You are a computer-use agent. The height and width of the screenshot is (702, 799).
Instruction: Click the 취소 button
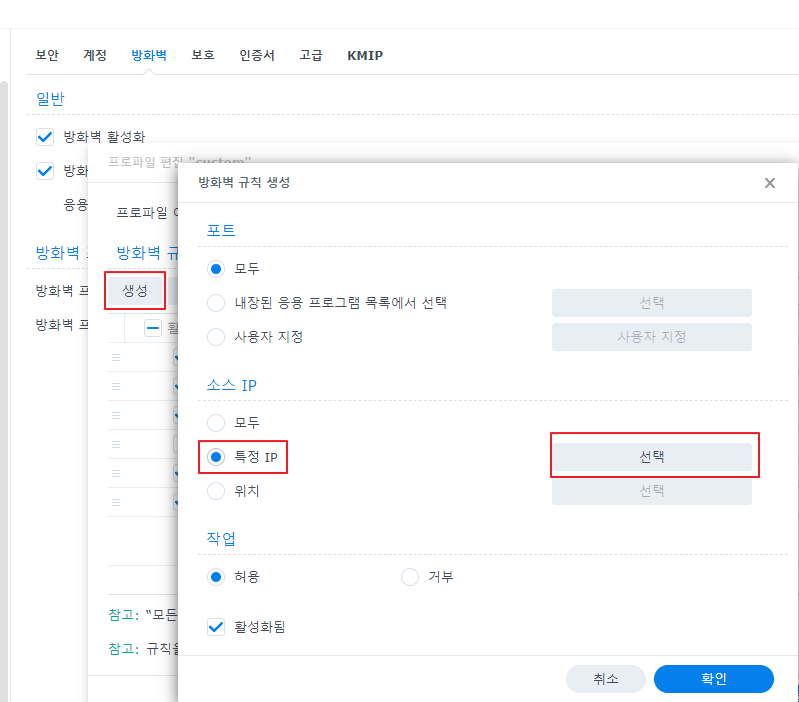click(x=605, y=679)
